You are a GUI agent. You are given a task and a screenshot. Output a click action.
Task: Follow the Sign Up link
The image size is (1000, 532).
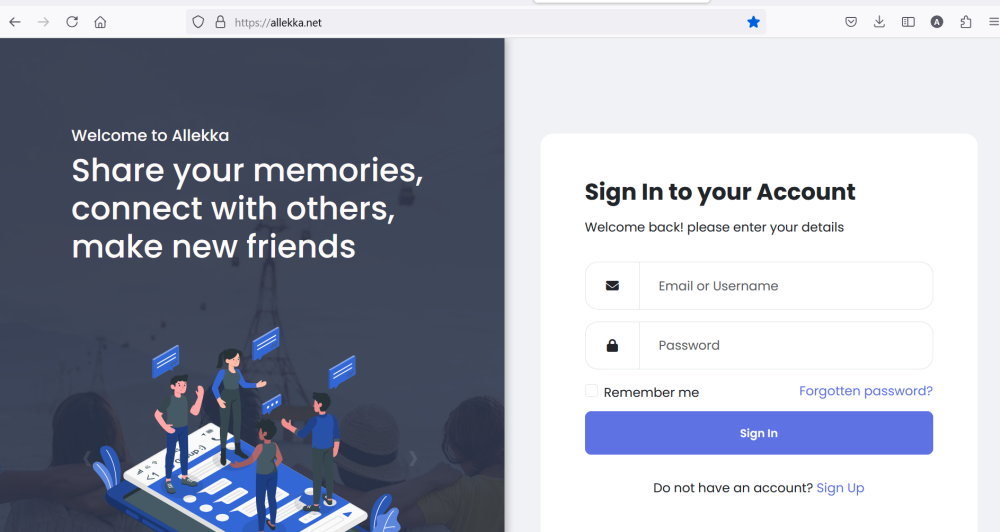(841, 488)
